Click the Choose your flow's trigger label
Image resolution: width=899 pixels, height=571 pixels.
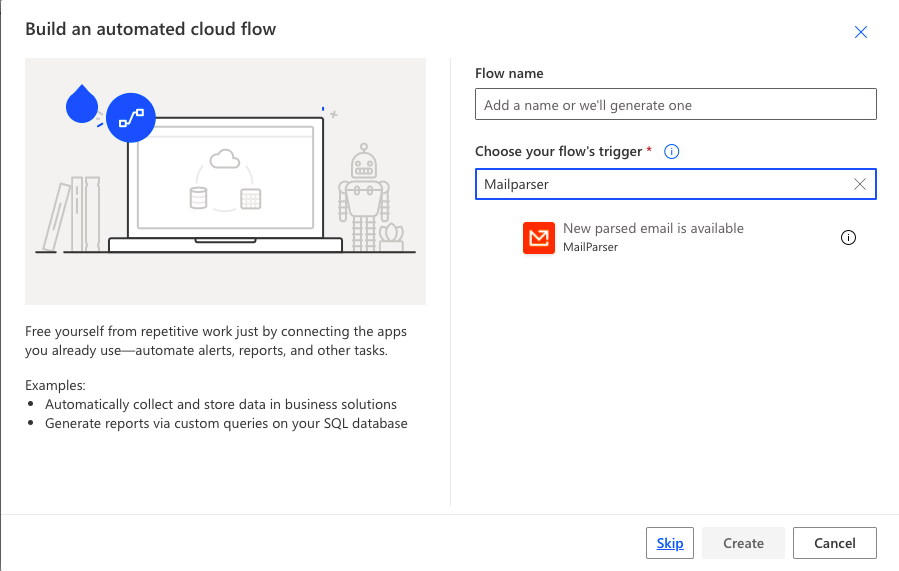point(558,151)
